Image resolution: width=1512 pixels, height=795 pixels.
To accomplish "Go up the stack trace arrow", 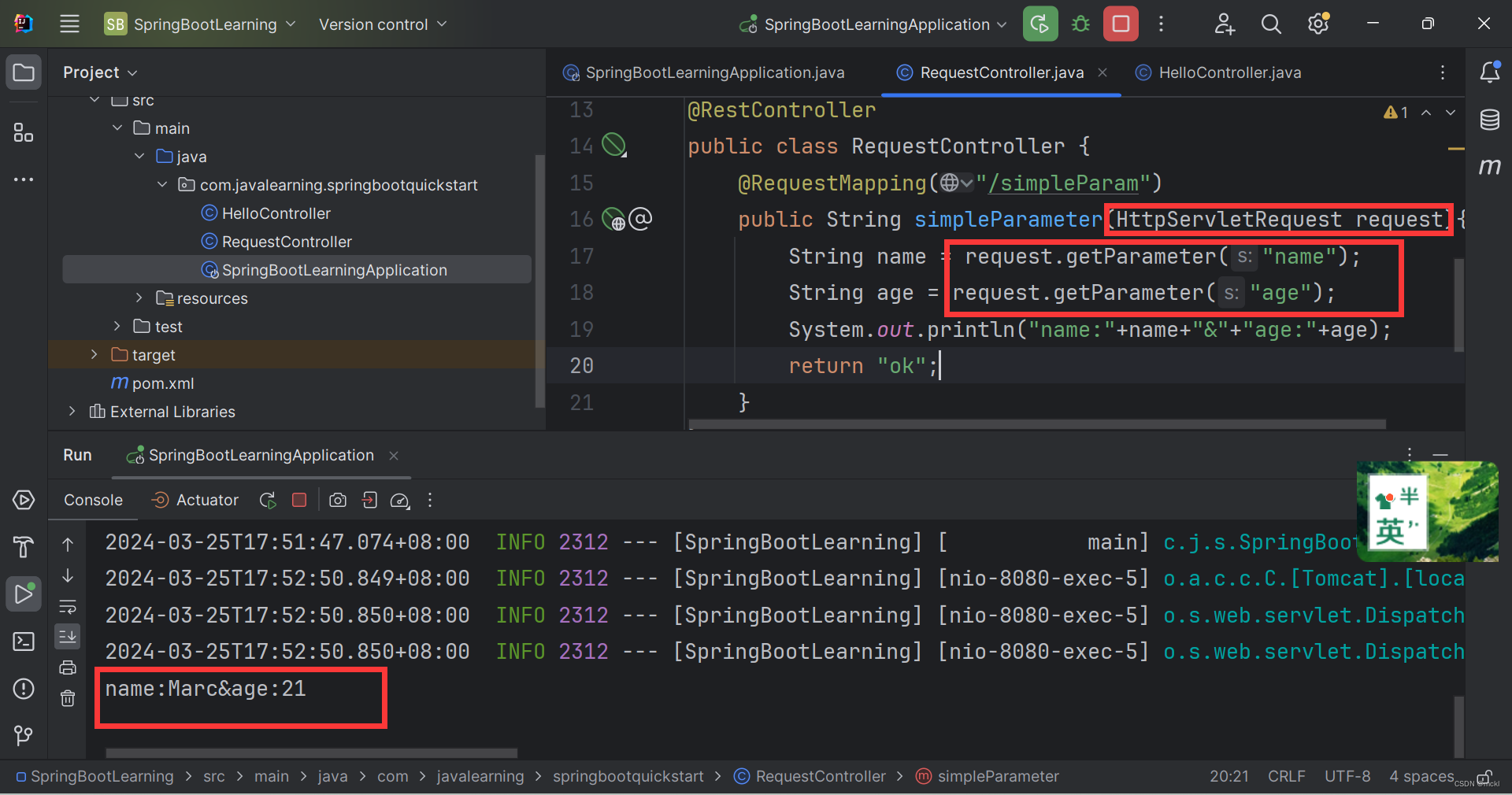I will [68, 544].
